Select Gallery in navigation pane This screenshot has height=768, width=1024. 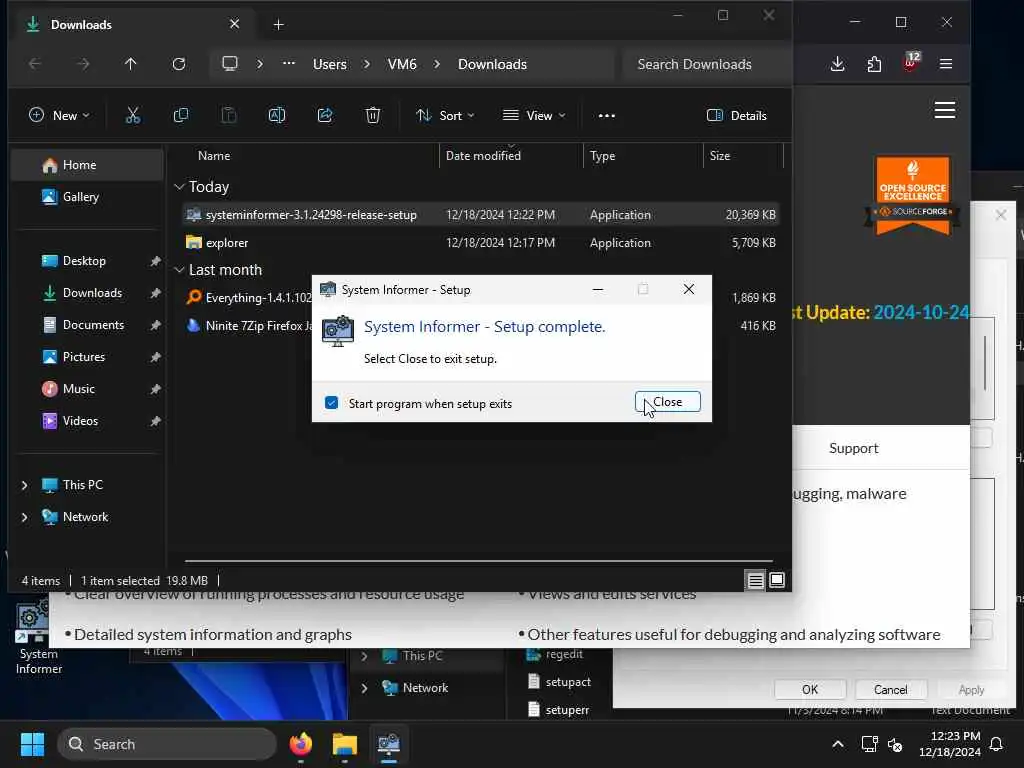87,197
